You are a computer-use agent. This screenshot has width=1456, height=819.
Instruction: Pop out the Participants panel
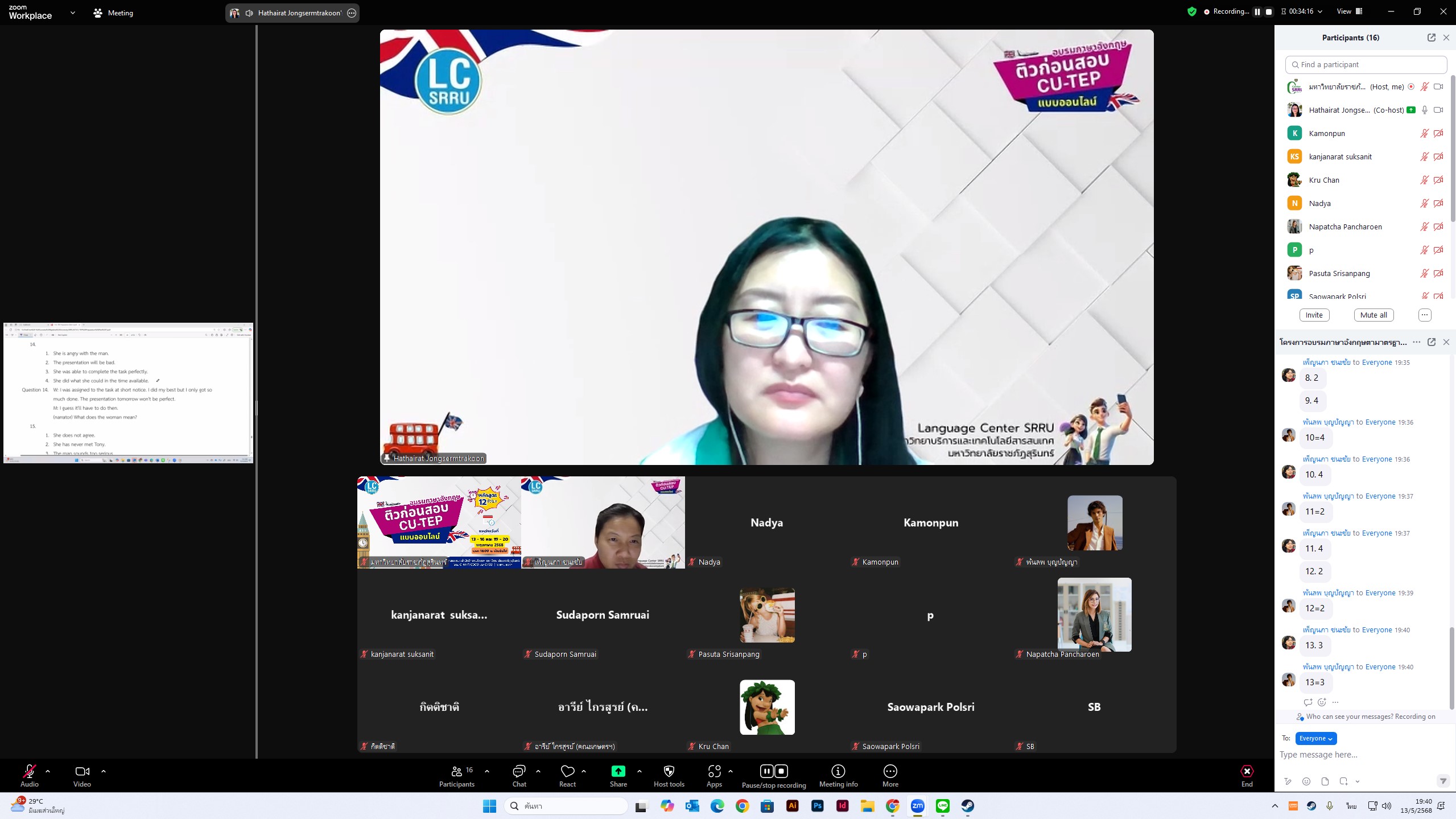[x=1431, y=38]
